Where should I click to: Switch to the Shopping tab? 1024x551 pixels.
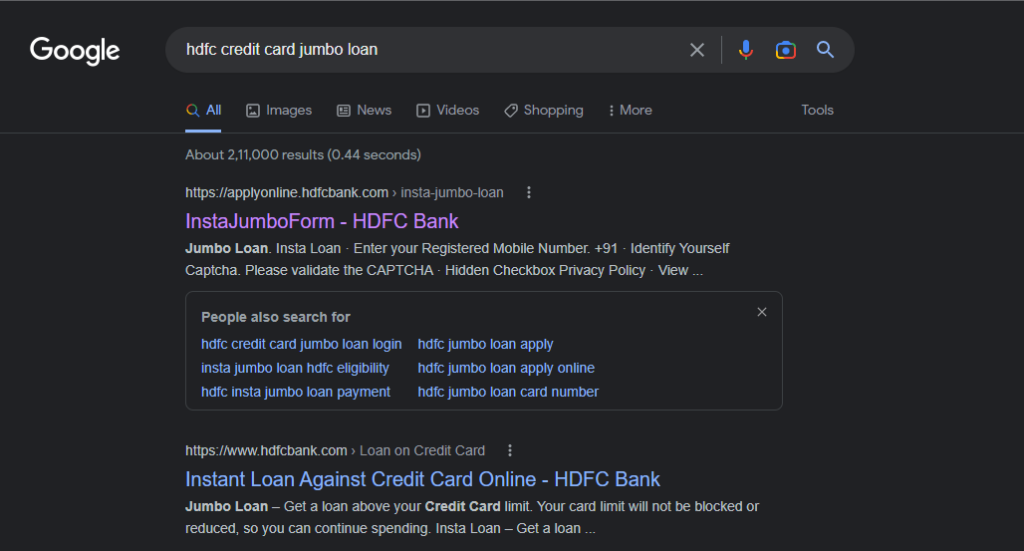tap(543, 110)
